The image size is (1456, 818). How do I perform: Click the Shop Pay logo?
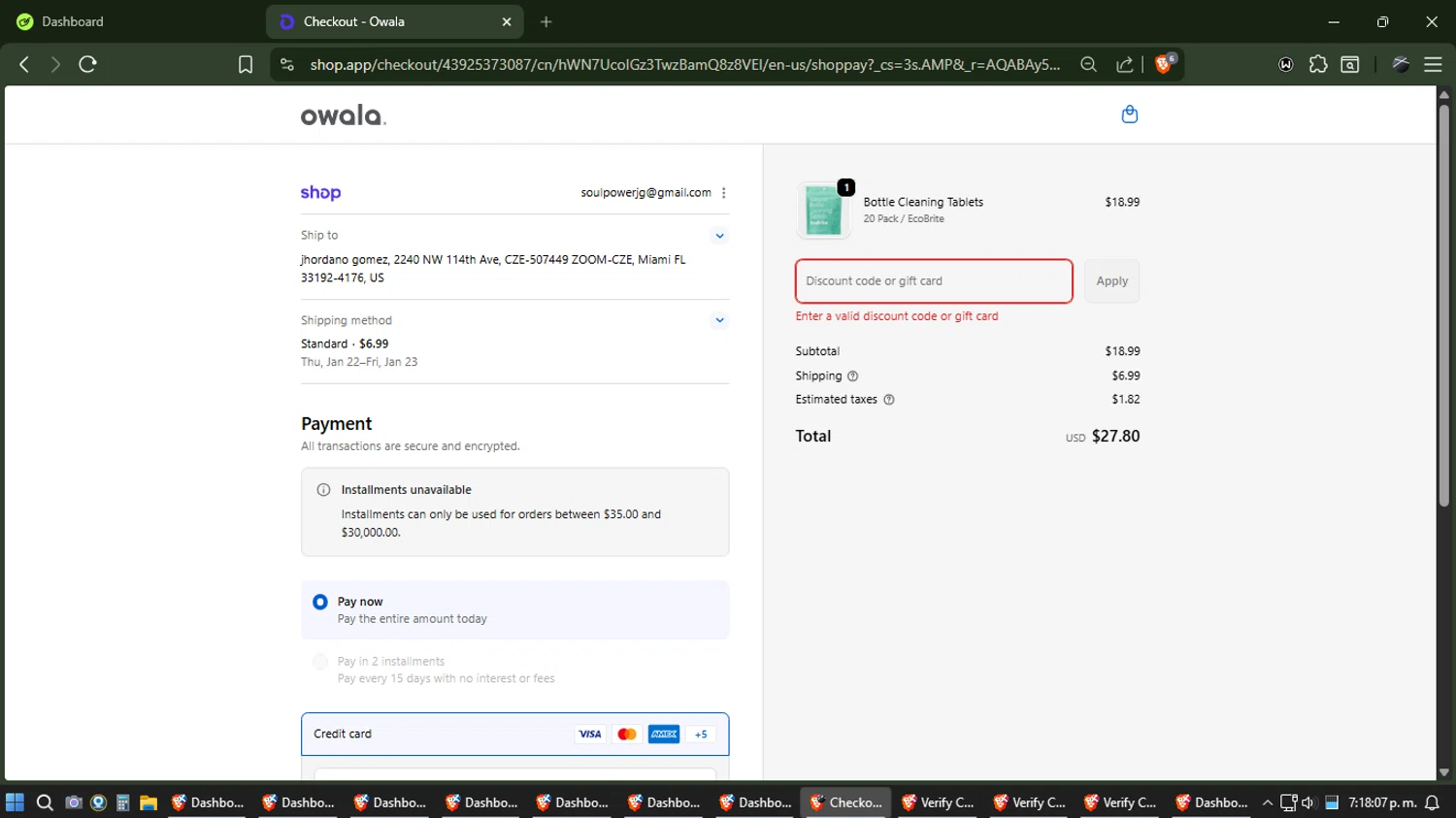coord(320,192)
